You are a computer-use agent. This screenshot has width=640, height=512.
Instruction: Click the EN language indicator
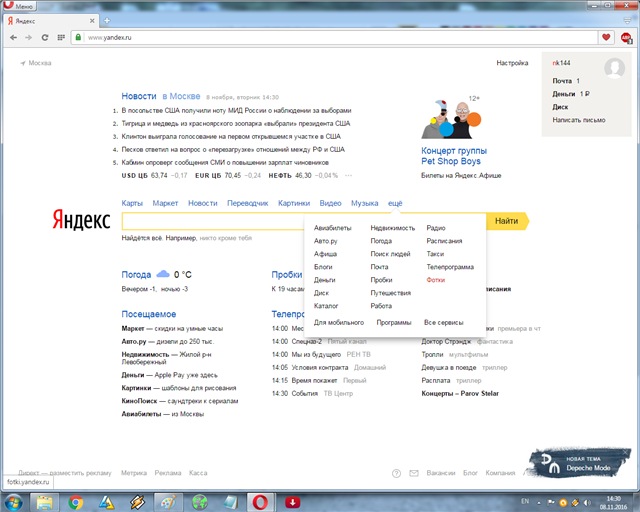(525, 501)
